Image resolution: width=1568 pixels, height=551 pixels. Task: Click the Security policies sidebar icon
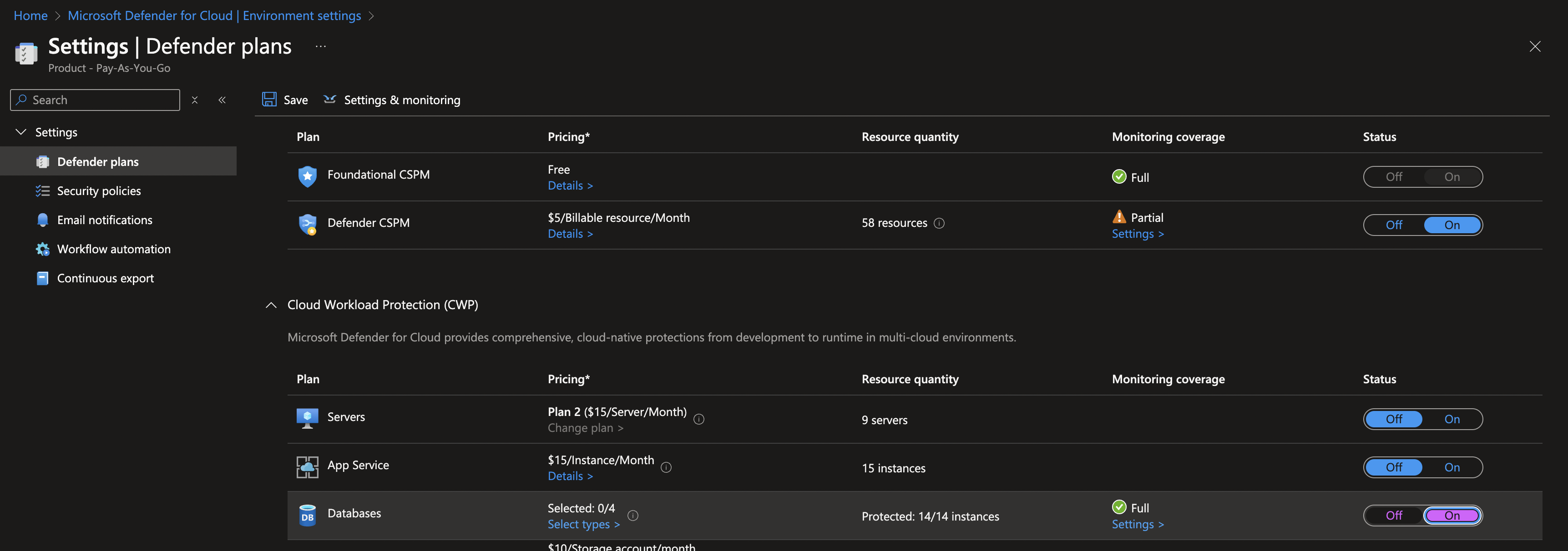point(41,190)
